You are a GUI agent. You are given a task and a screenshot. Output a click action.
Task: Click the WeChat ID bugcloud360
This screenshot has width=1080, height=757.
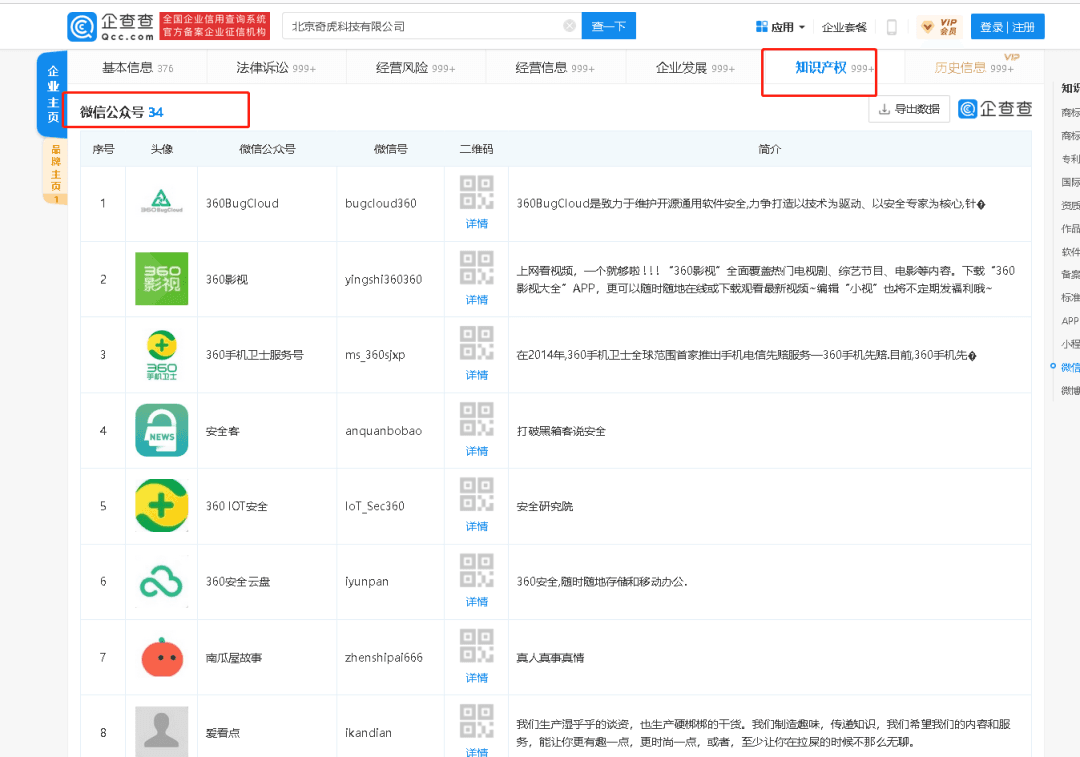click(x=381, y=203)
